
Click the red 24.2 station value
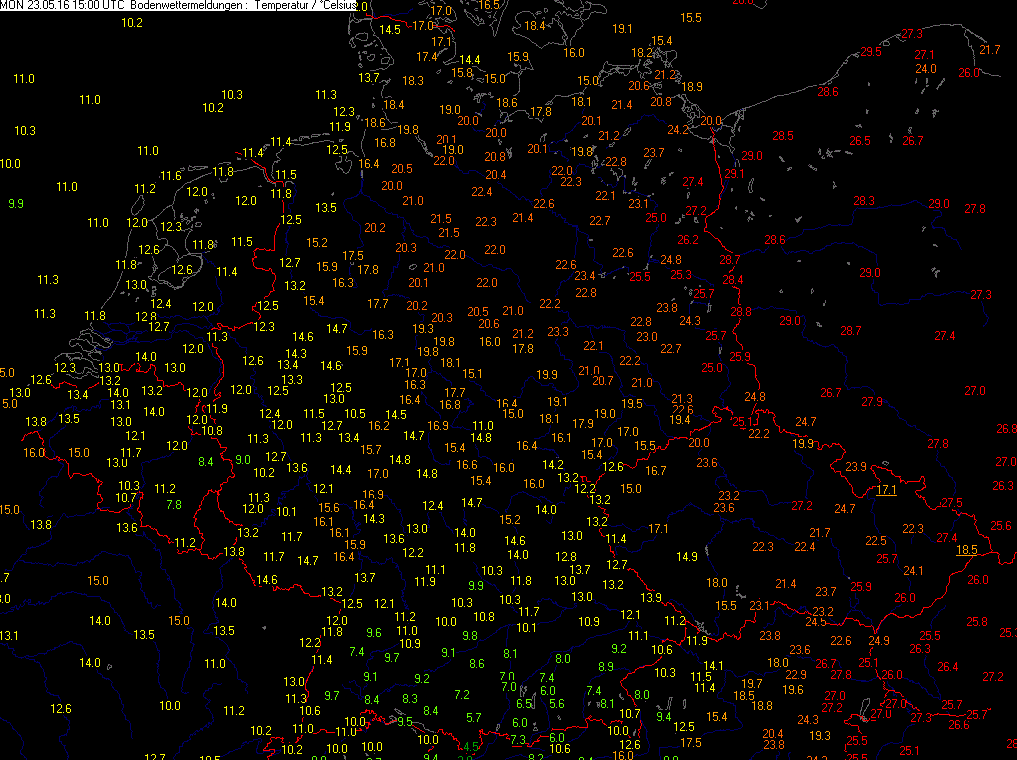point(677,130)
